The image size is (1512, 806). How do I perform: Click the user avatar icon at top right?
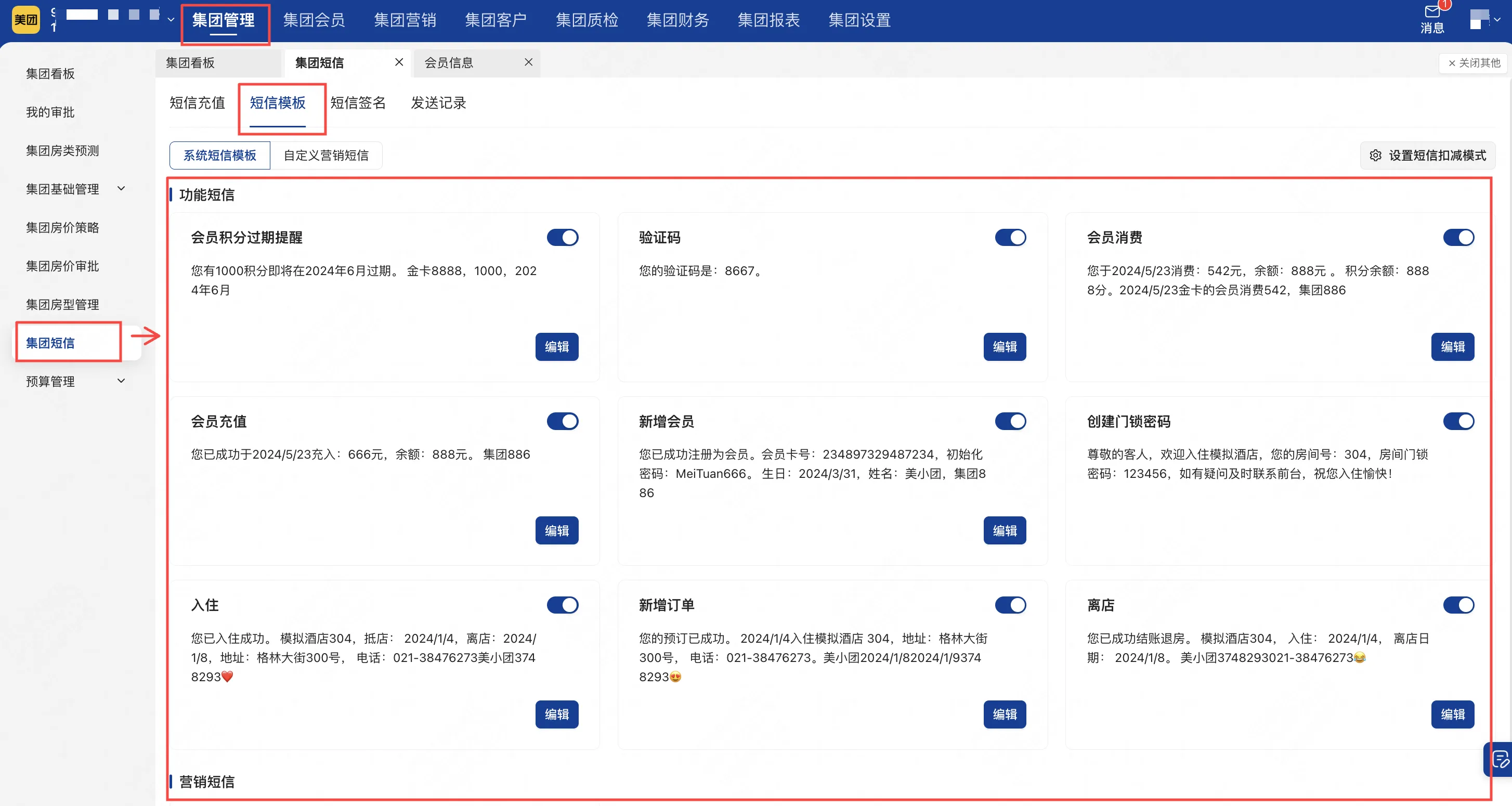pyautogui.click(x=1479, y=19)
